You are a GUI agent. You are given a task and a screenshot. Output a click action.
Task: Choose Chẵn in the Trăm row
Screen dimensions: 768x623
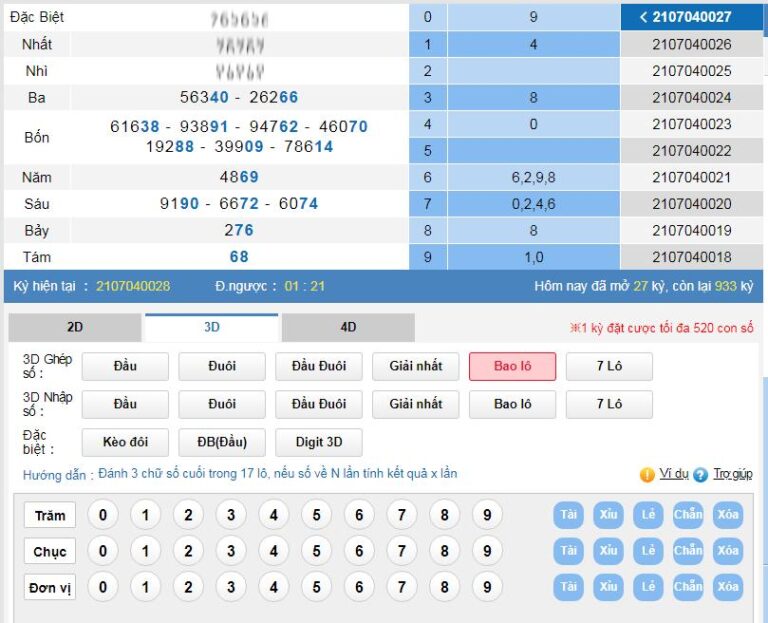[x=688, y=515]
